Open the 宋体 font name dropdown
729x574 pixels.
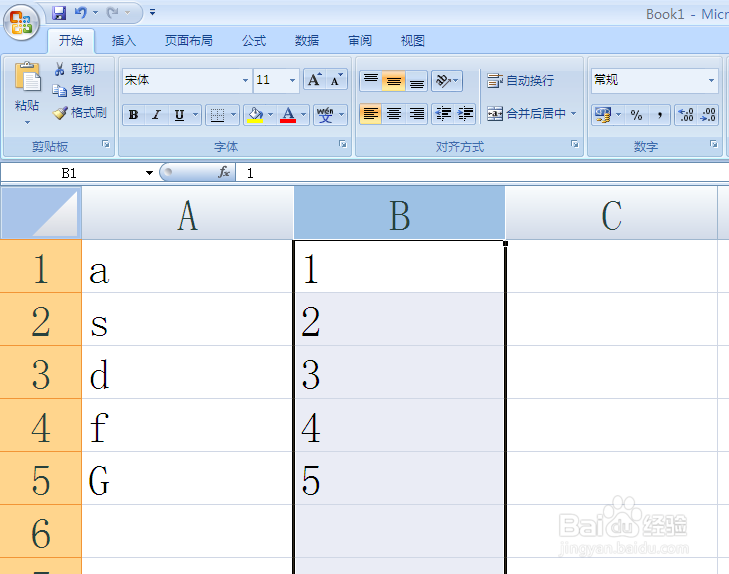click(245, 80)
